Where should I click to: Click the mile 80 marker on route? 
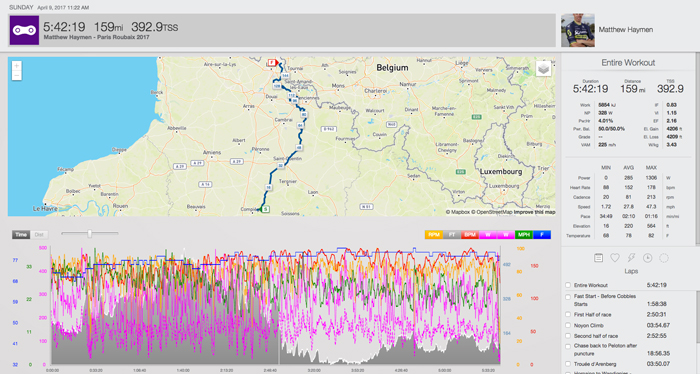[304, 115]
